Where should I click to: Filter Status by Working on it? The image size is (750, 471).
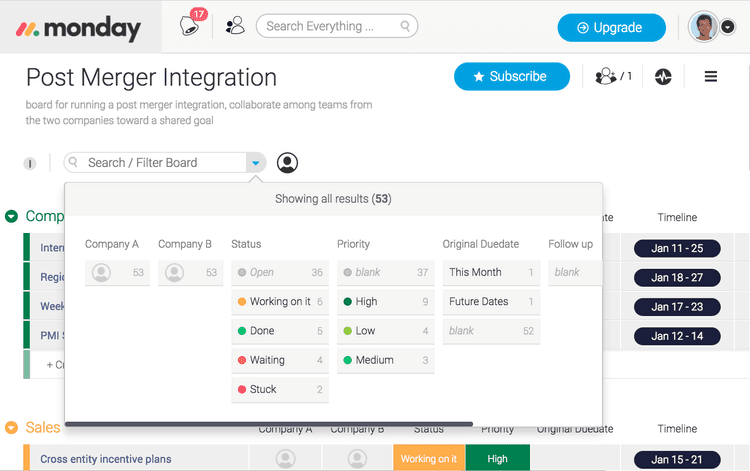[x=280, y=302]
